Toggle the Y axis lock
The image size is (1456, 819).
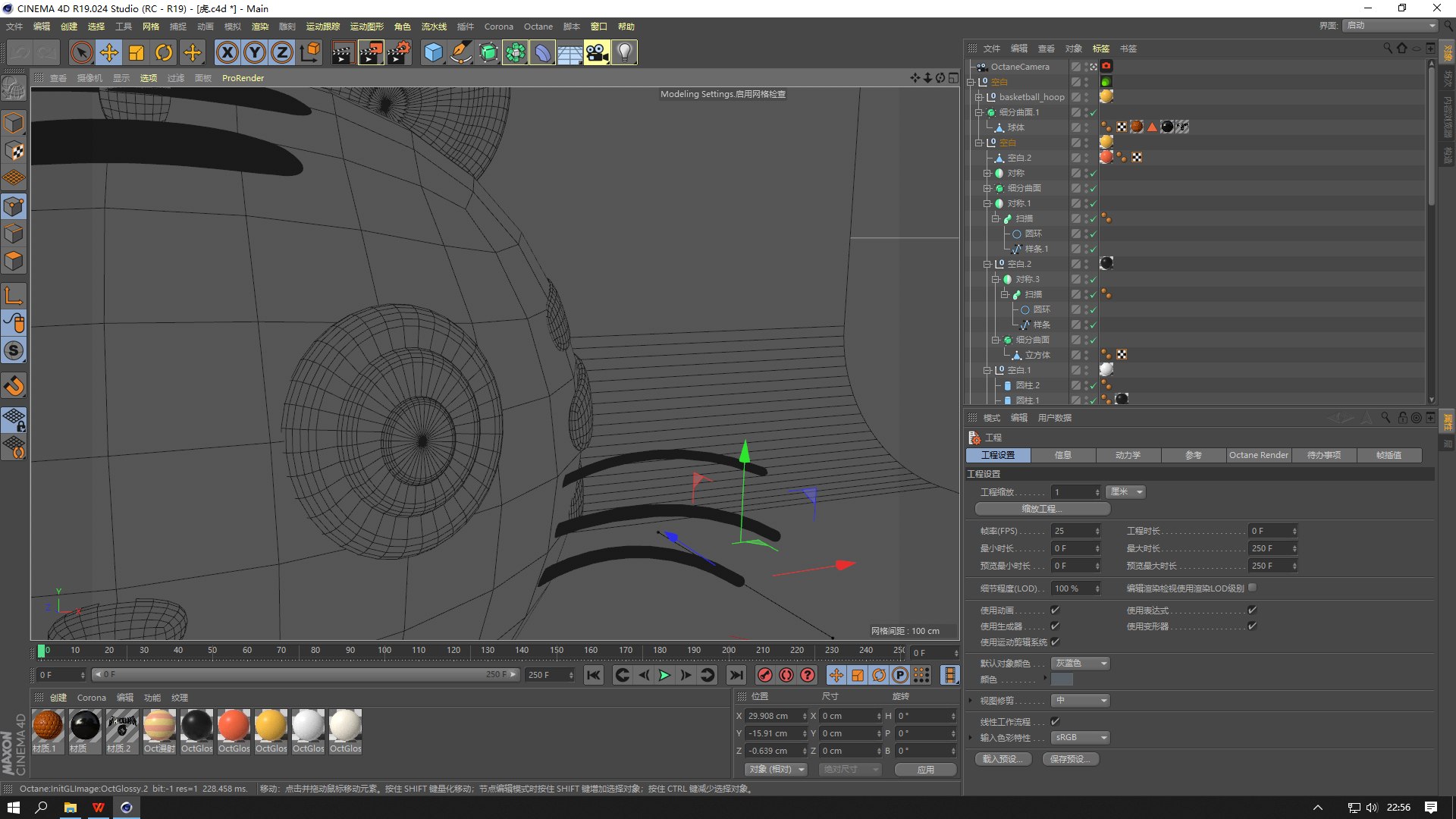(255, 52)
